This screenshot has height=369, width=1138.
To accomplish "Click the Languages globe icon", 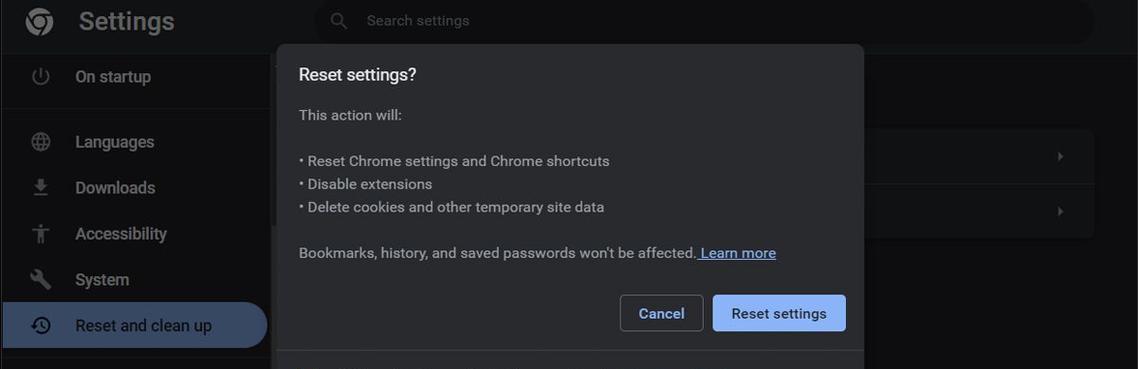I will click(x=41, y=142).
